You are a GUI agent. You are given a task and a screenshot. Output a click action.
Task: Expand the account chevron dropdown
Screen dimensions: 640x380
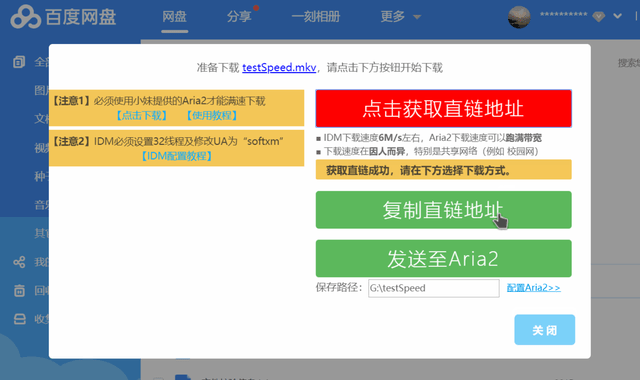[617, 16]
